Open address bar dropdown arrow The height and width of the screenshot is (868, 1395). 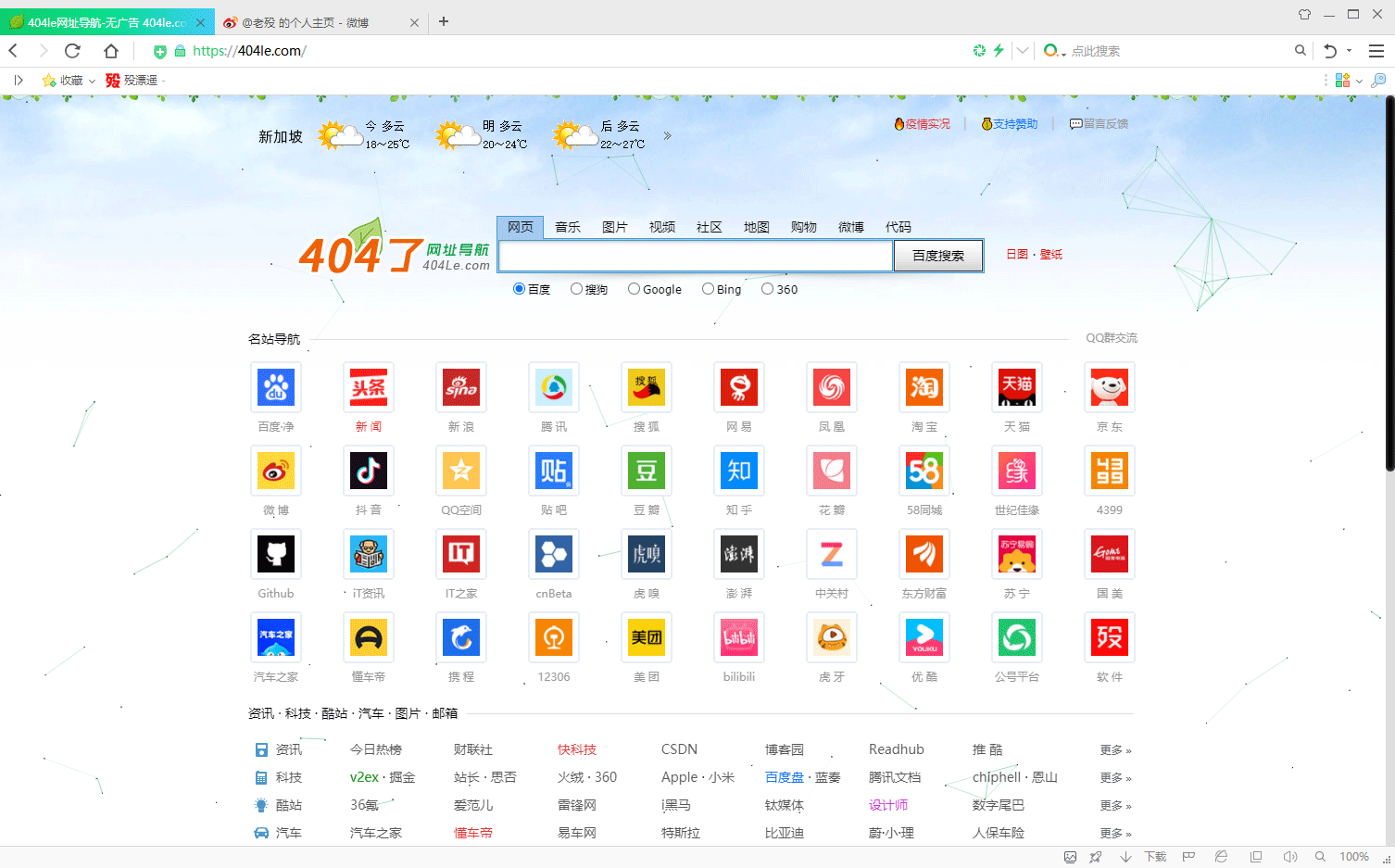1023,51
